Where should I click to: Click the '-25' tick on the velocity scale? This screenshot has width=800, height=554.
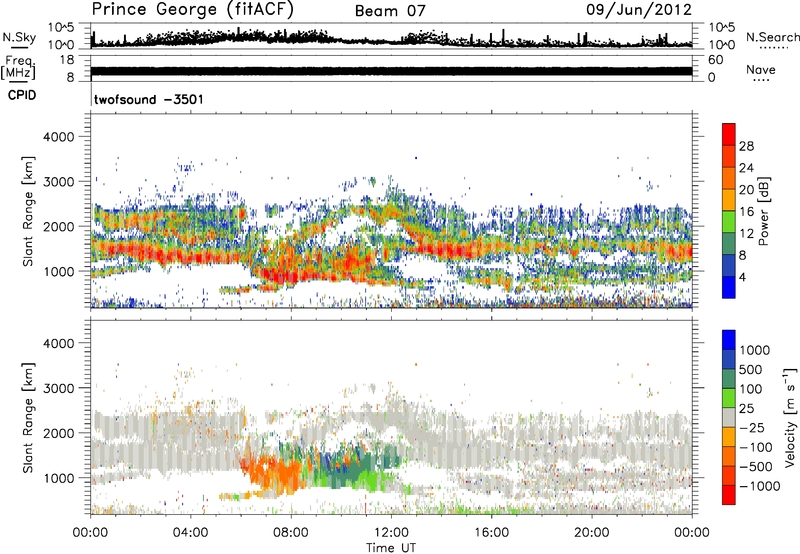(x=752, y=428)
